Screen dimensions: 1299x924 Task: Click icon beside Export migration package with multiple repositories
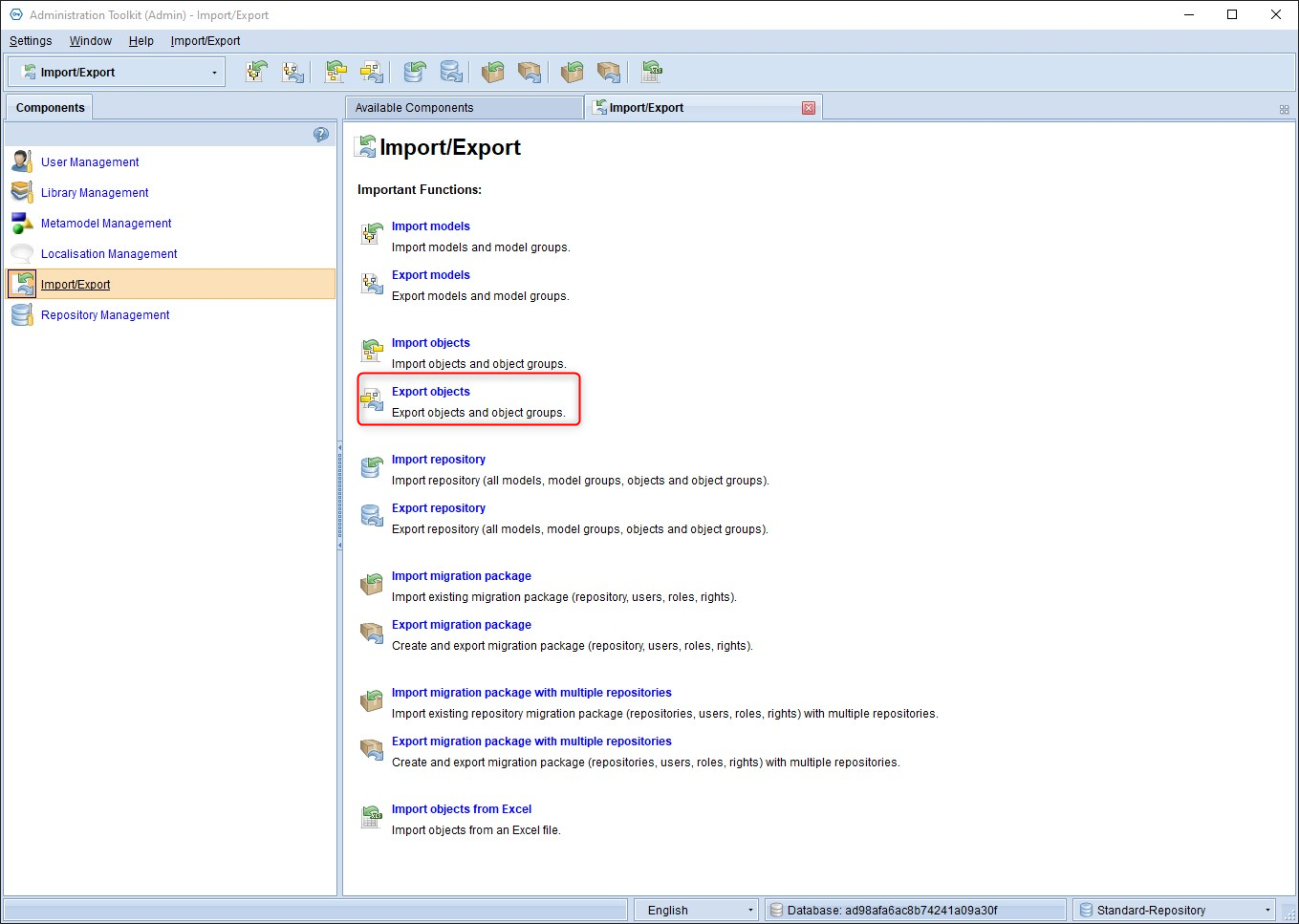[372, 748]
